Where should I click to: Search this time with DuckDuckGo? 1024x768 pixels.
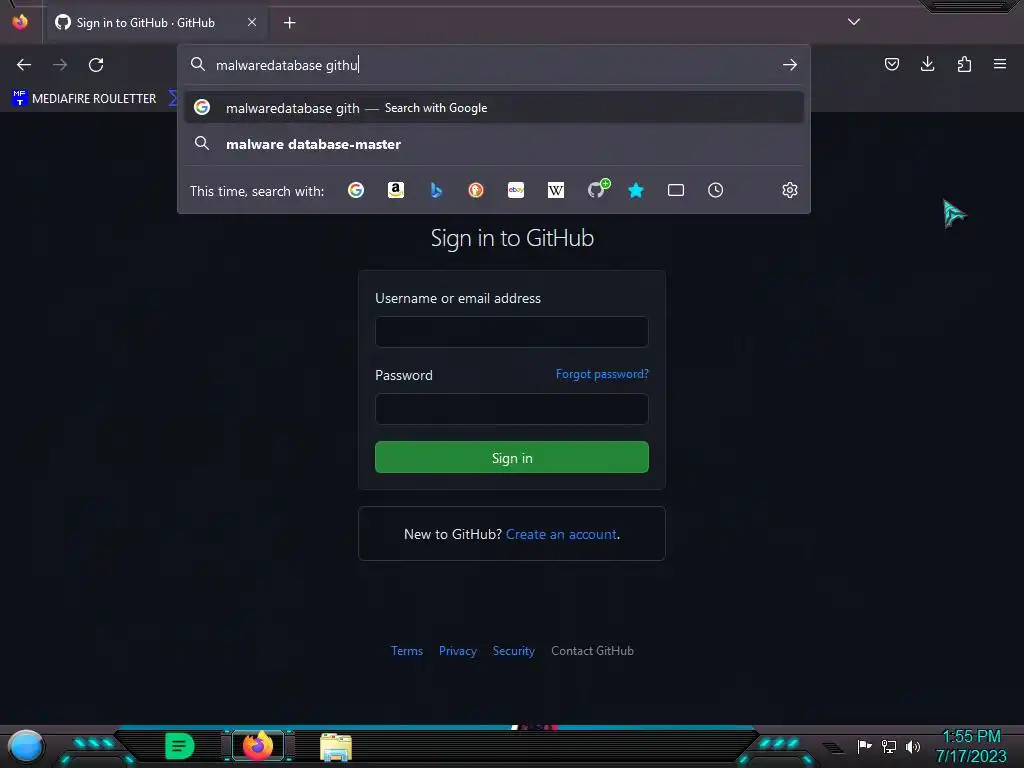[476, 190]
